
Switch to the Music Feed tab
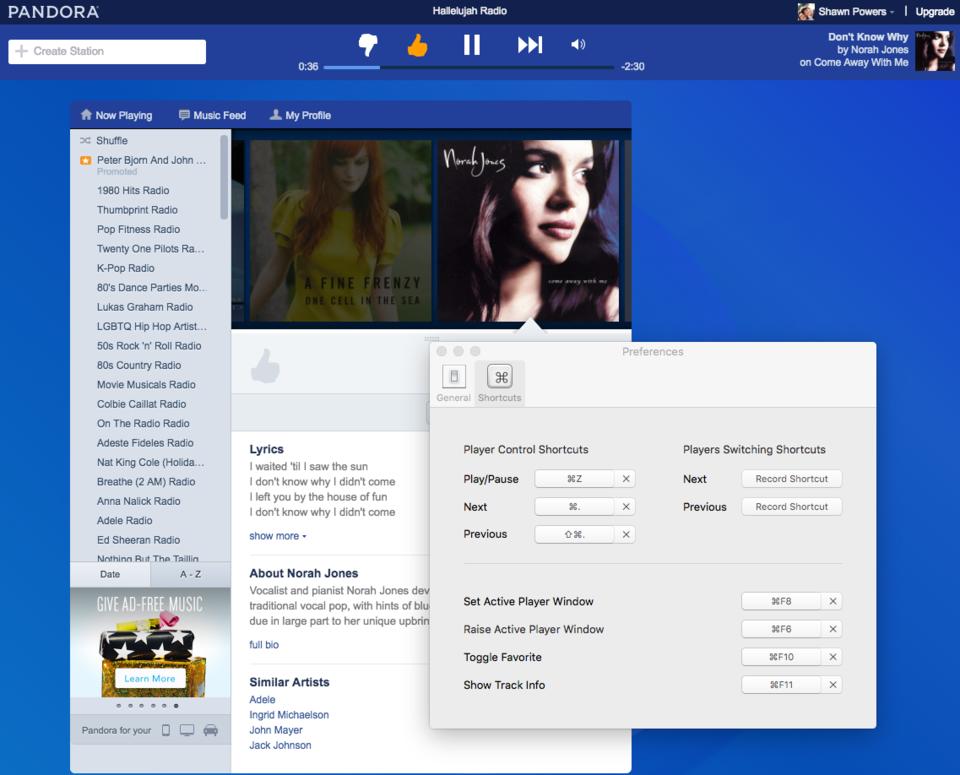tap(212, 115)
